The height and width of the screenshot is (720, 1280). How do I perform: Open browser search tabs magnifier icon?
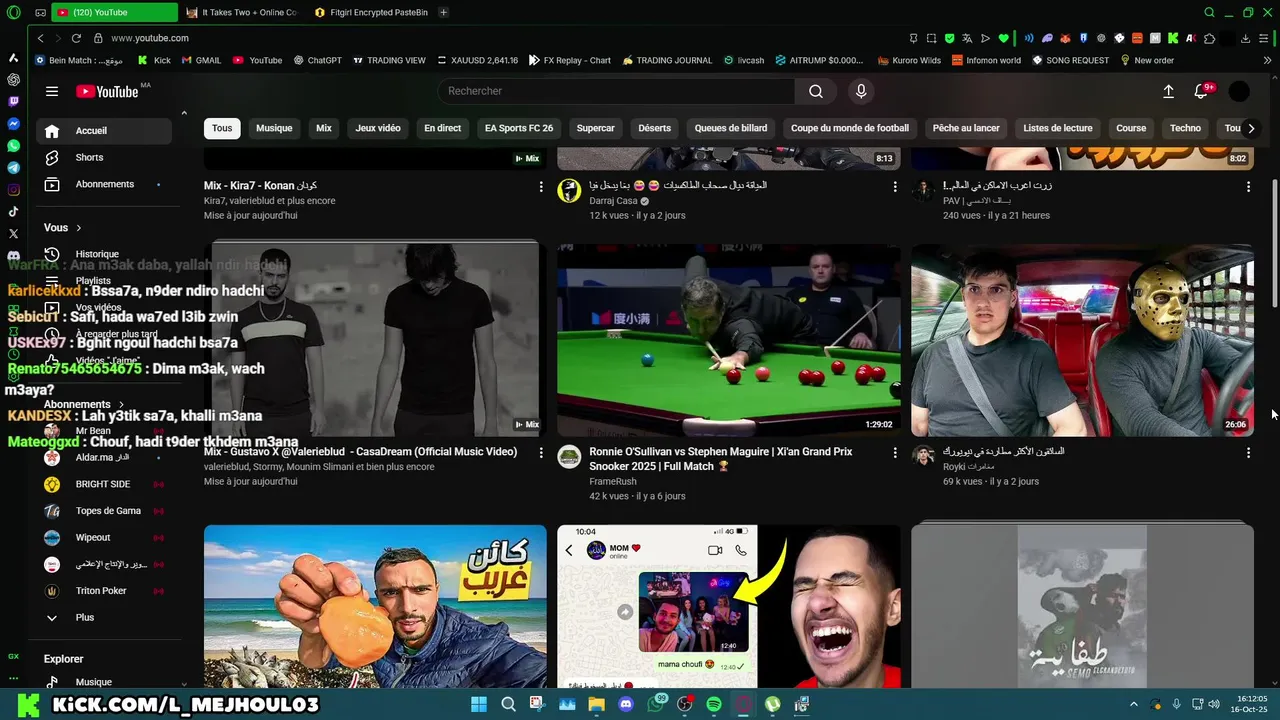(x=1209, y=12)
